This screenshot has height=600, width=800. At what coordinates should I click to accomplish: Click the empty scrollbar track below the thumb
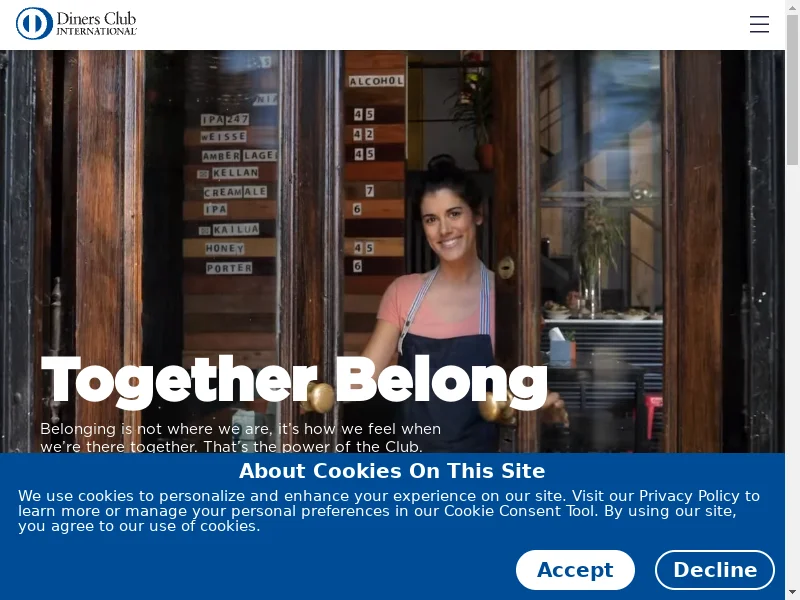[x=792, y=375]
